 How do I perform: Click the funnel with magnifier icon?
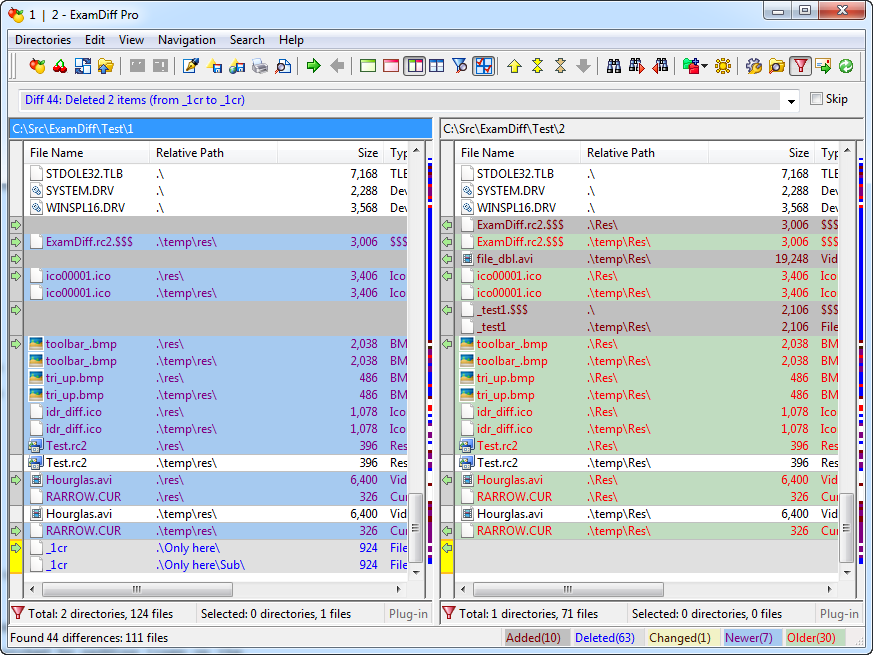tap(460, 66)
